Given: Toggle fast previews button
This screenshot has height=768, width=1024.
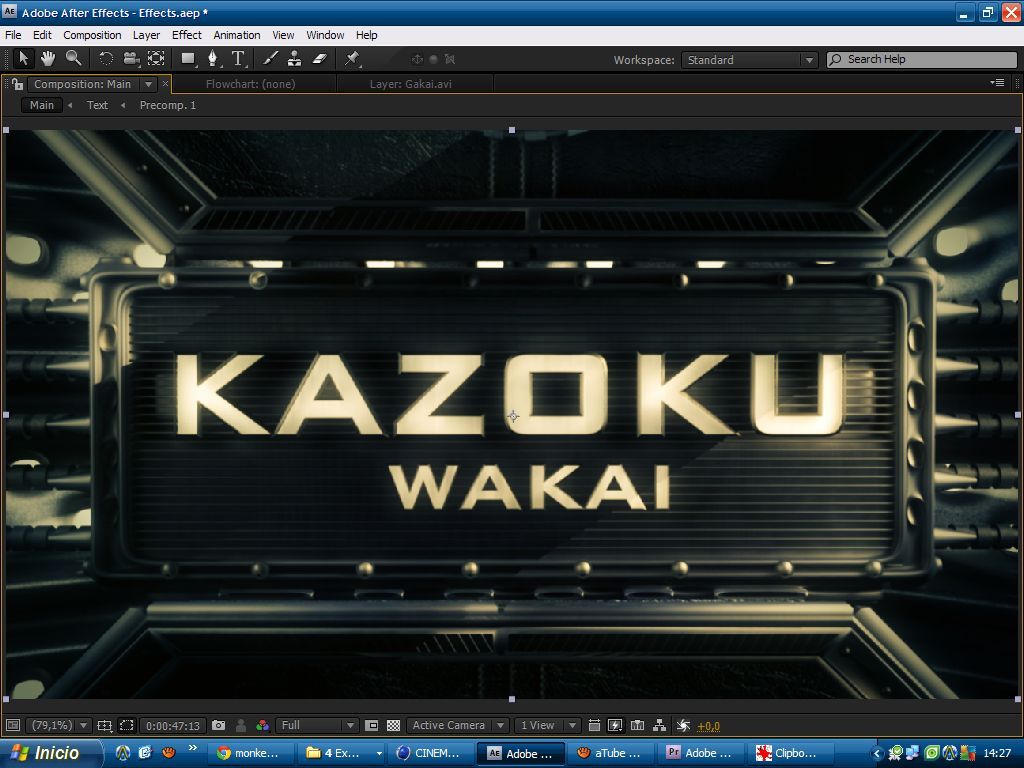Looking at the screenshot, I should pyautogui.click(x=615, y=726).
